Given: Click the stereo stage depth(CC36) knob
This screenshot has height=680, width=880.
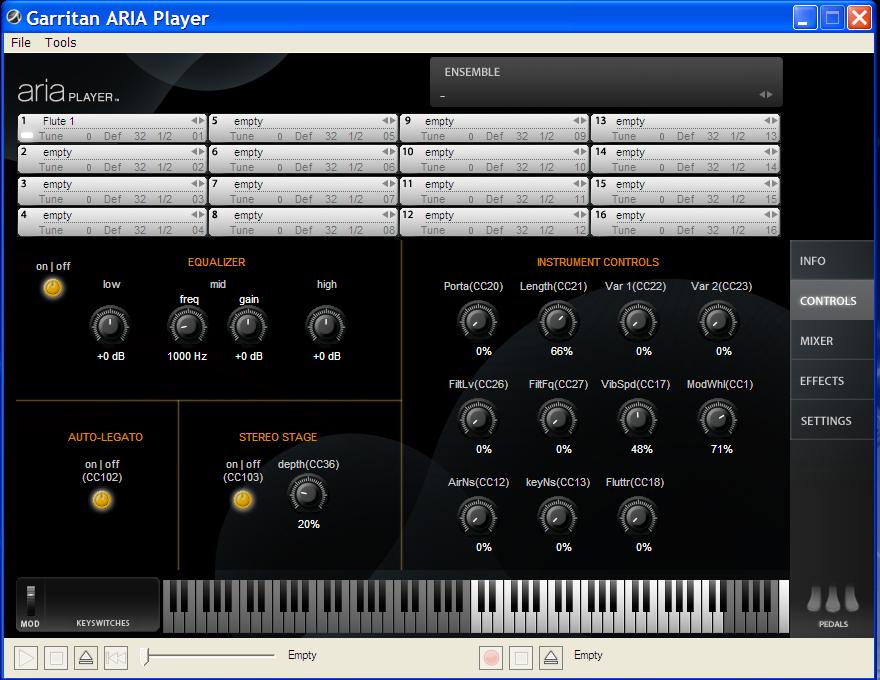Looking at the screenshot, I should tap(308, 494).
